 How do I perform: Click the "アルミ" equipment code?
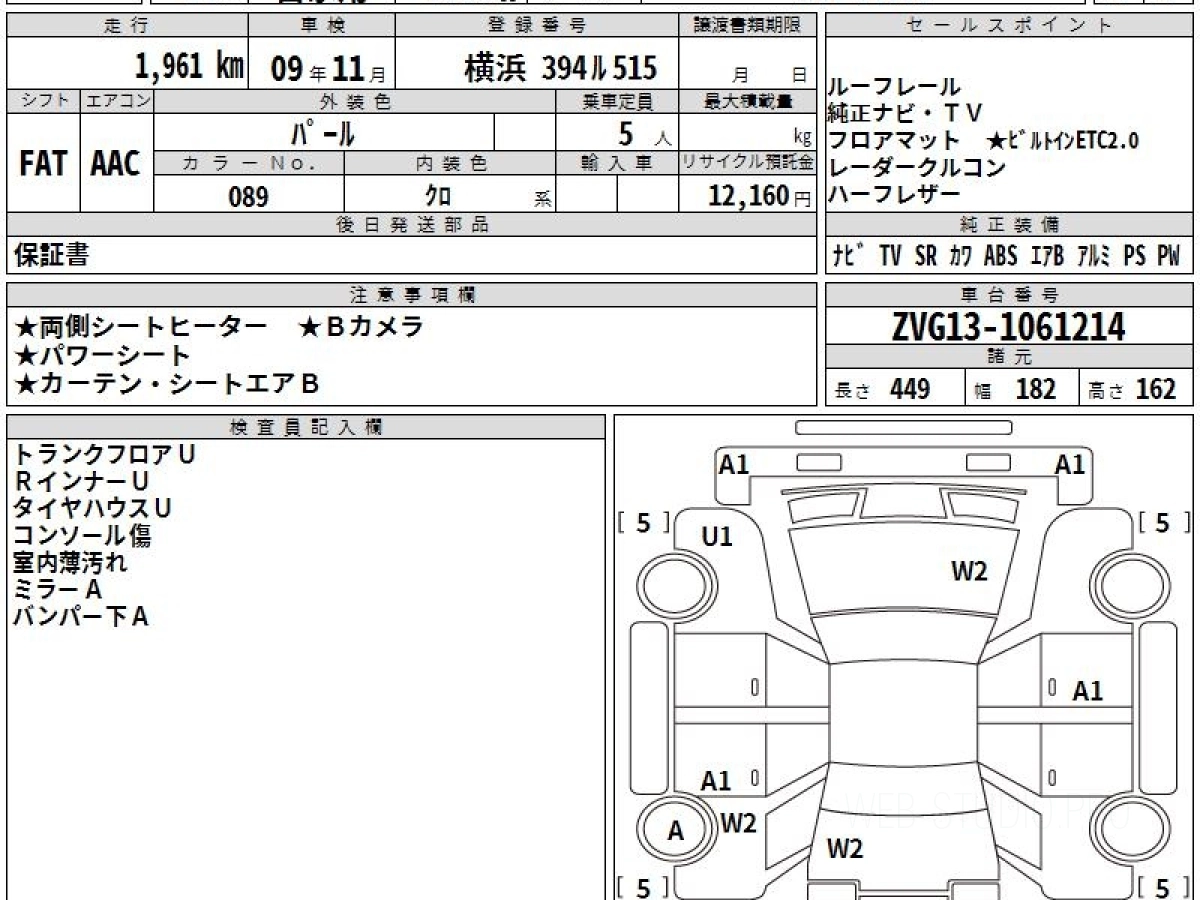(1094, 256)
